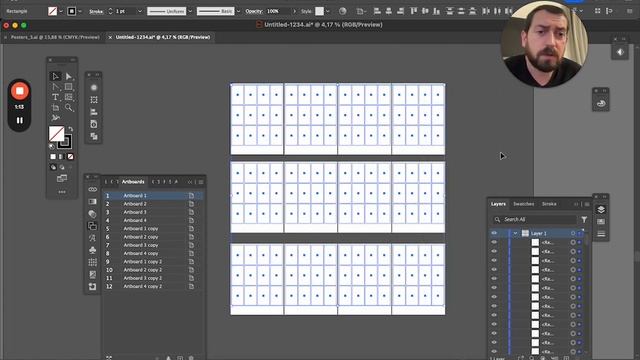Pause the screen recording

point(19,120)
